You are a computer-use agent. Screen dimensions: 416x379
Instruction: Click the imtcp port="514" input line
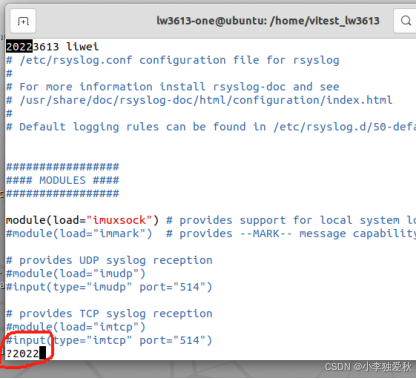tap(109, 340)
